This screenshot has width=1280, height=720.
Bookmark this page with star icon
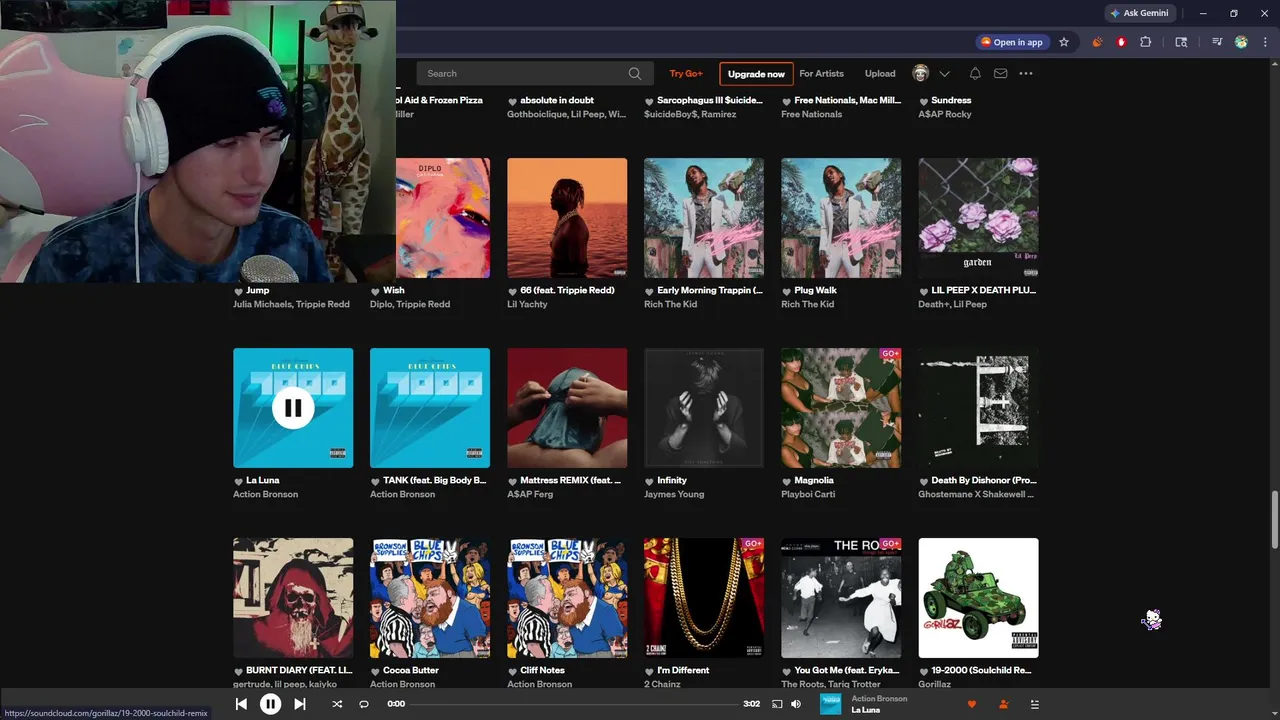click(x=1064, y=42)
